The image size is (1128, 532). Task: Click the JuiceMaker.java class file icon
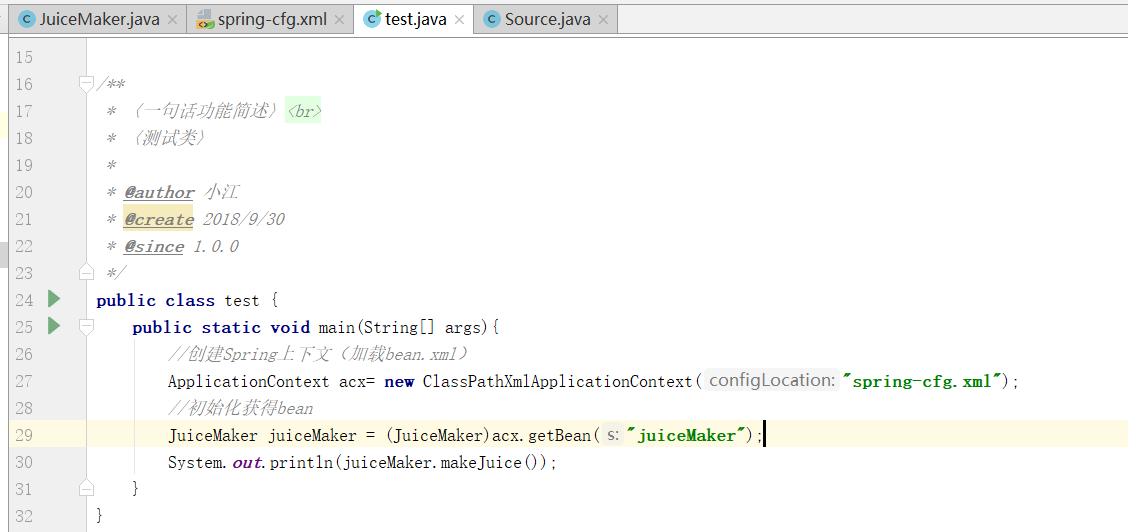pyautogui.click(x=28, y=19)
